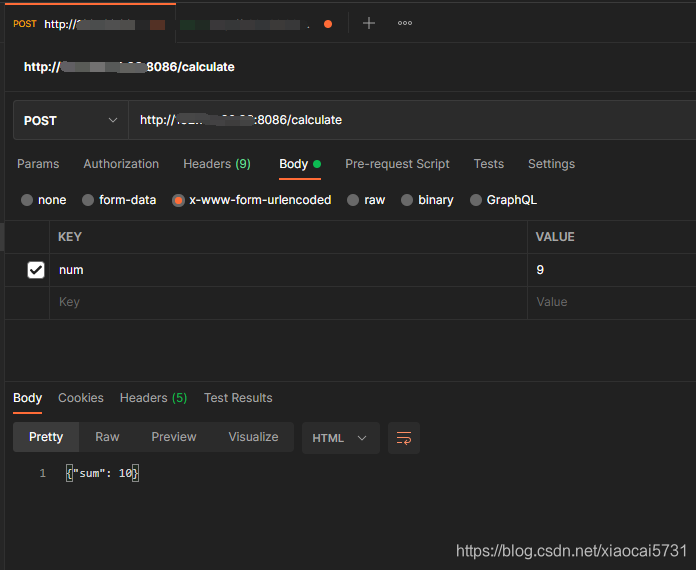
Task: Open the response Cookies tab
Action: (81, 398)
